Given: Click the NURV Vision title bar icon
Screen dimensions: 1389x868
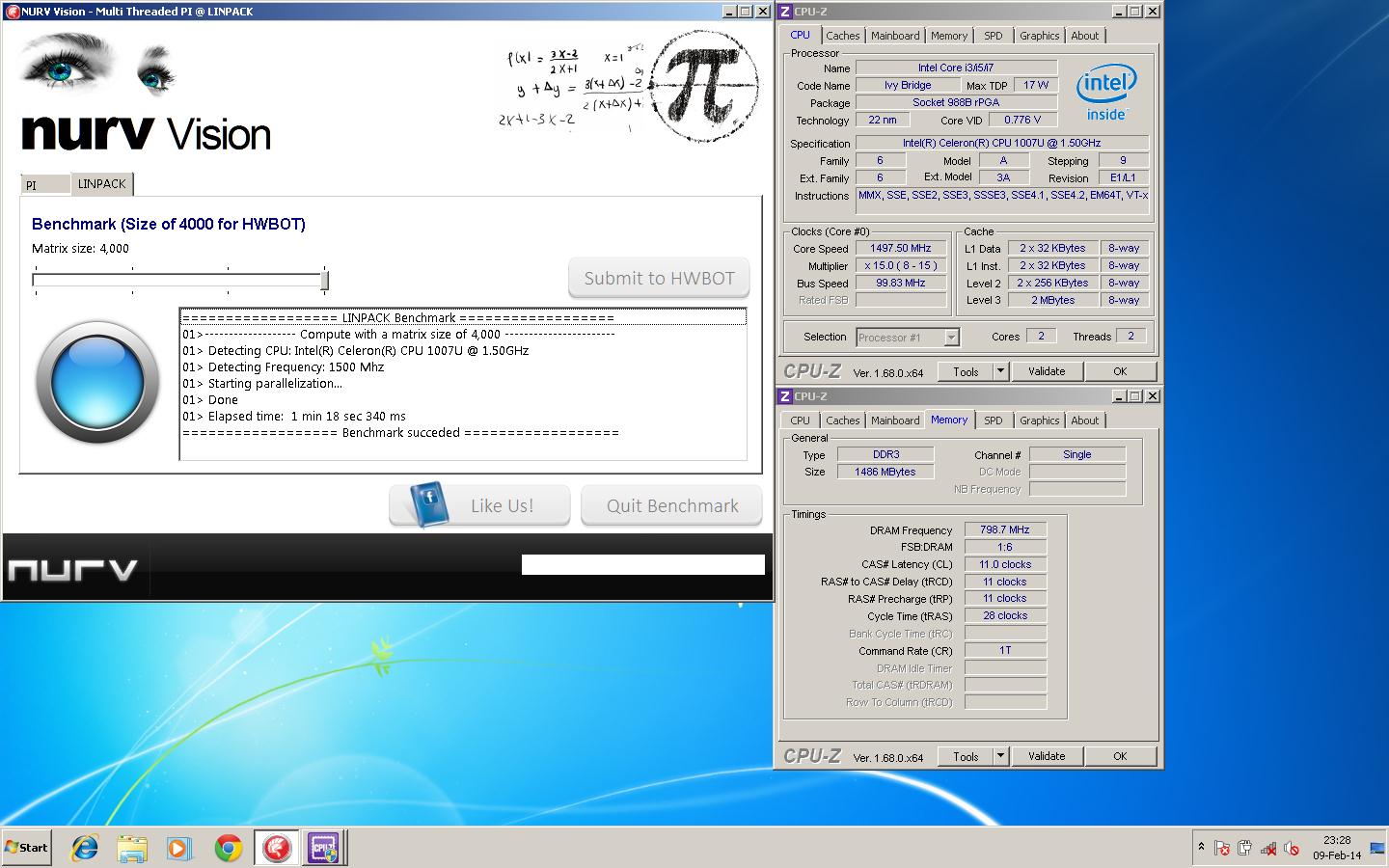Looking at the screenshot, I should click(13, 12).
